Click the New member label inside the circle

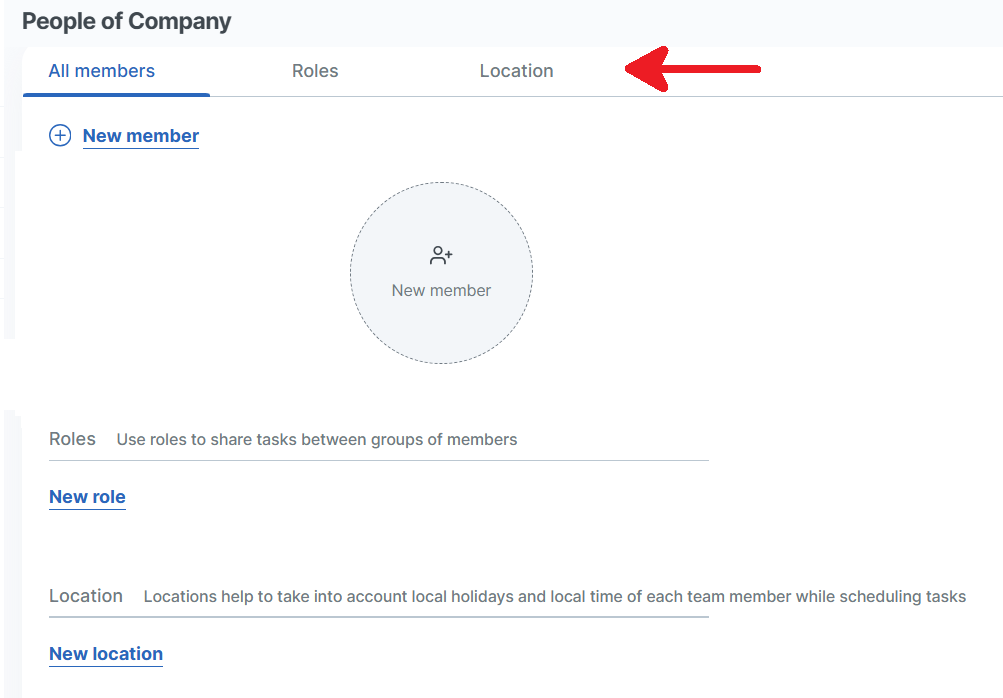(x=441, y=291)
